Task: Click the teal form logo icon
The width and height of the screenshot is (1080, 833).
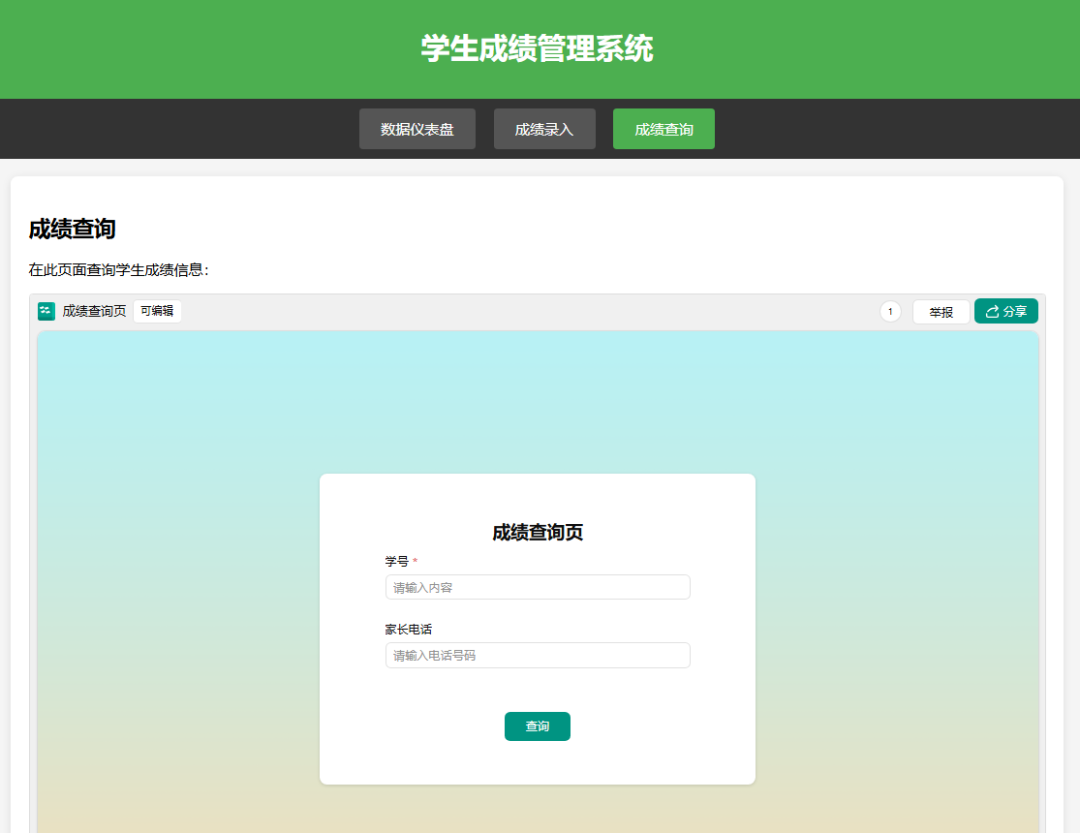Action: point(45,311)
